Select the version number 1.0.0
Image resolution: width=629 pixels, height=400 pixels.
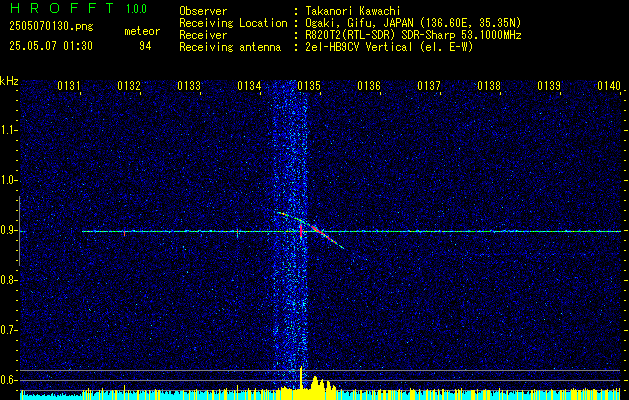[136, 9]
